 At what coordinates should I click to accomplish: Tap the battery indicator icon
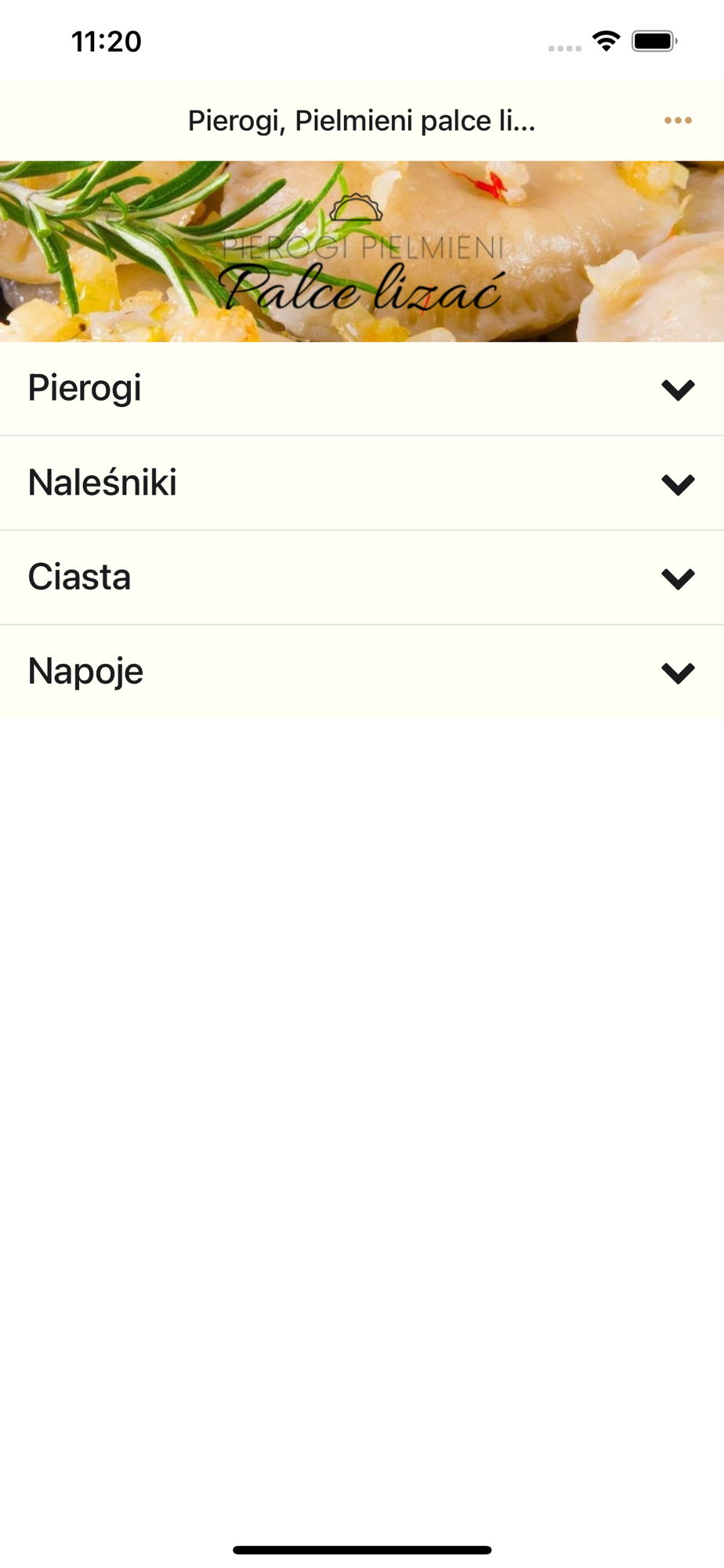pyautogui.click(x=653, y=41)
